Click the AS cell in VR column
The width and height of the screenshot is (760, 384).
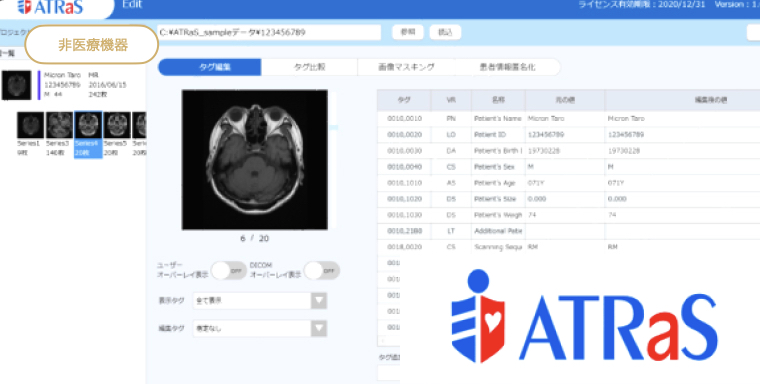[451, 183]
